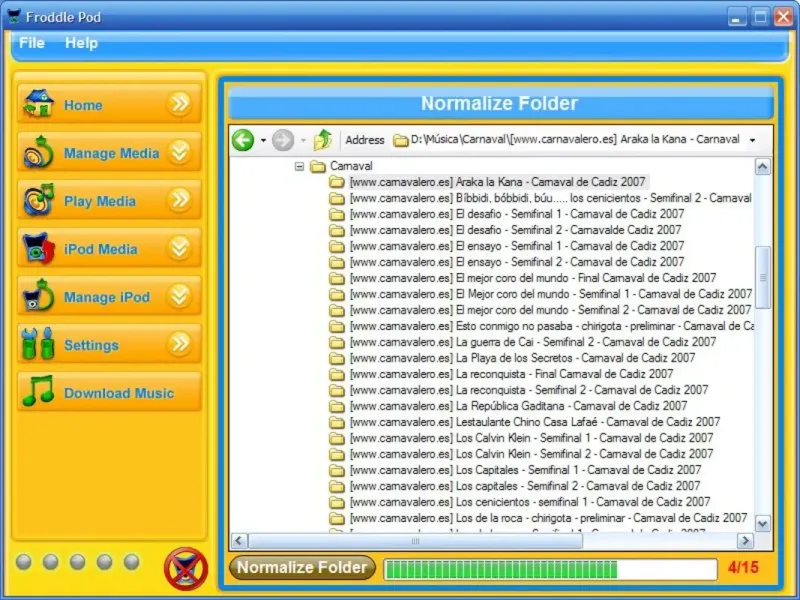This screenshot has height=600, width=800.
Task: Select El mejor coro del mundo Final
Action: coord(533,278)
